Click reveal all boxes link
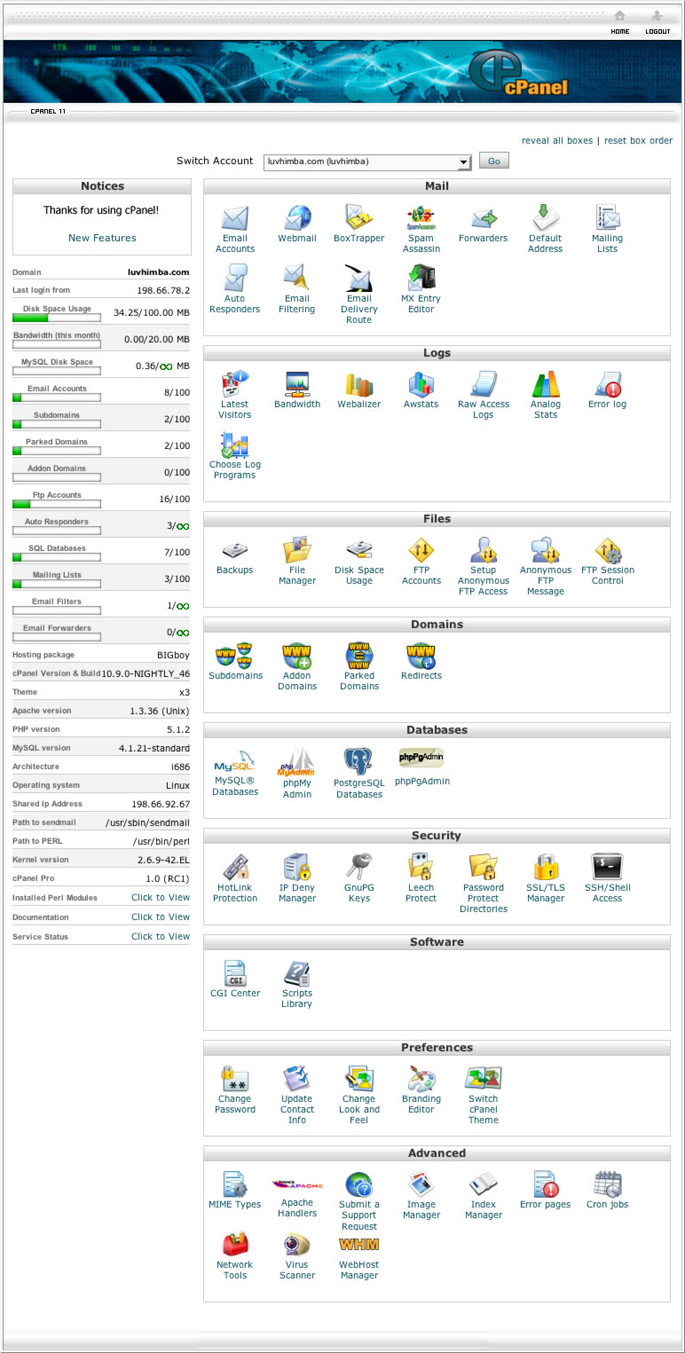This screenshot has width=685, height=1353. point(557,141)
